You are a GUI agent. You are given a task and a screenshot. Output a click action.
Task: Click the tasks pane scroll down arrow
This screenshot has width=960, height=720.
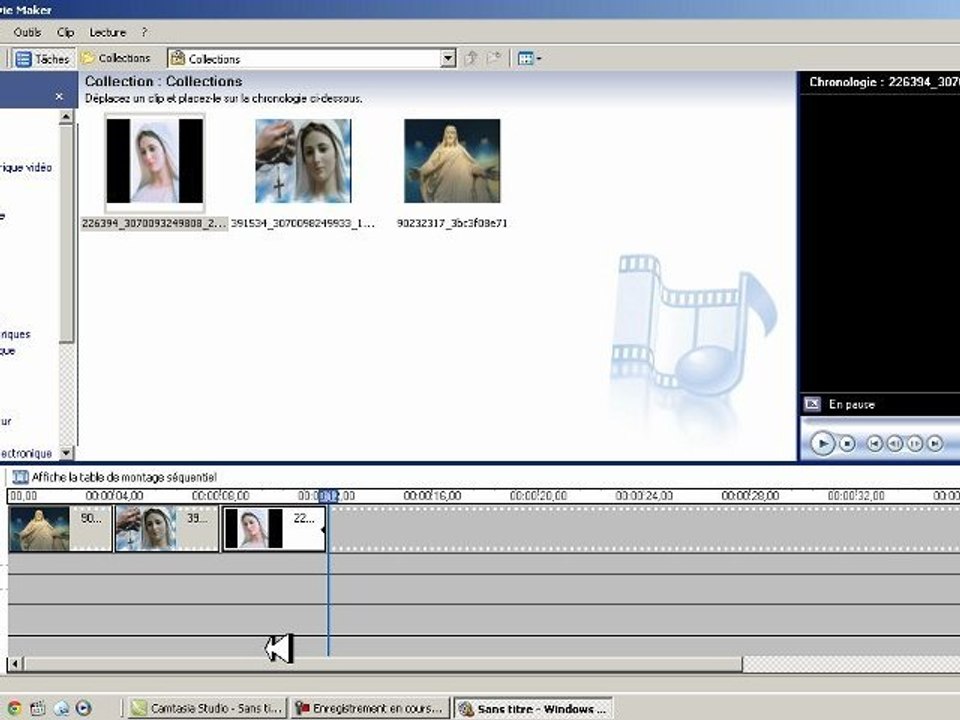(66, 453)
